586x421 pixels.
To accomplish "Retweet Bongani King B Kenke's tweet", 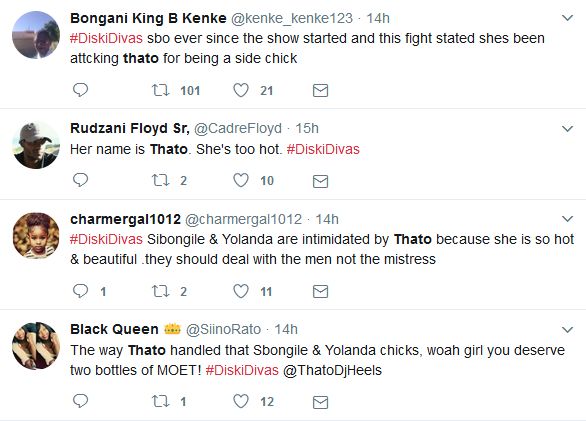I will click(x=161, y=90).
